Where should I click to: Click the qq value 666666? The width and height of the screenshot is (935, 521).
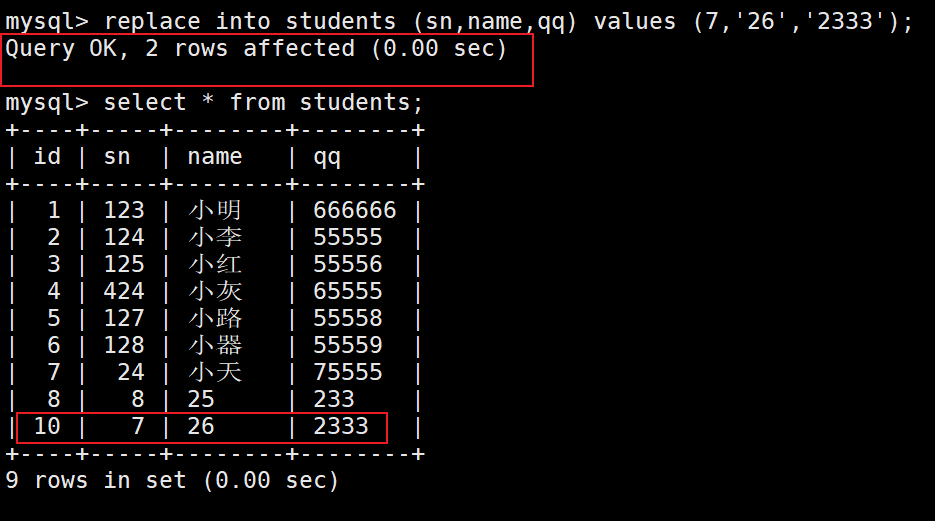(x=355, y=210)
